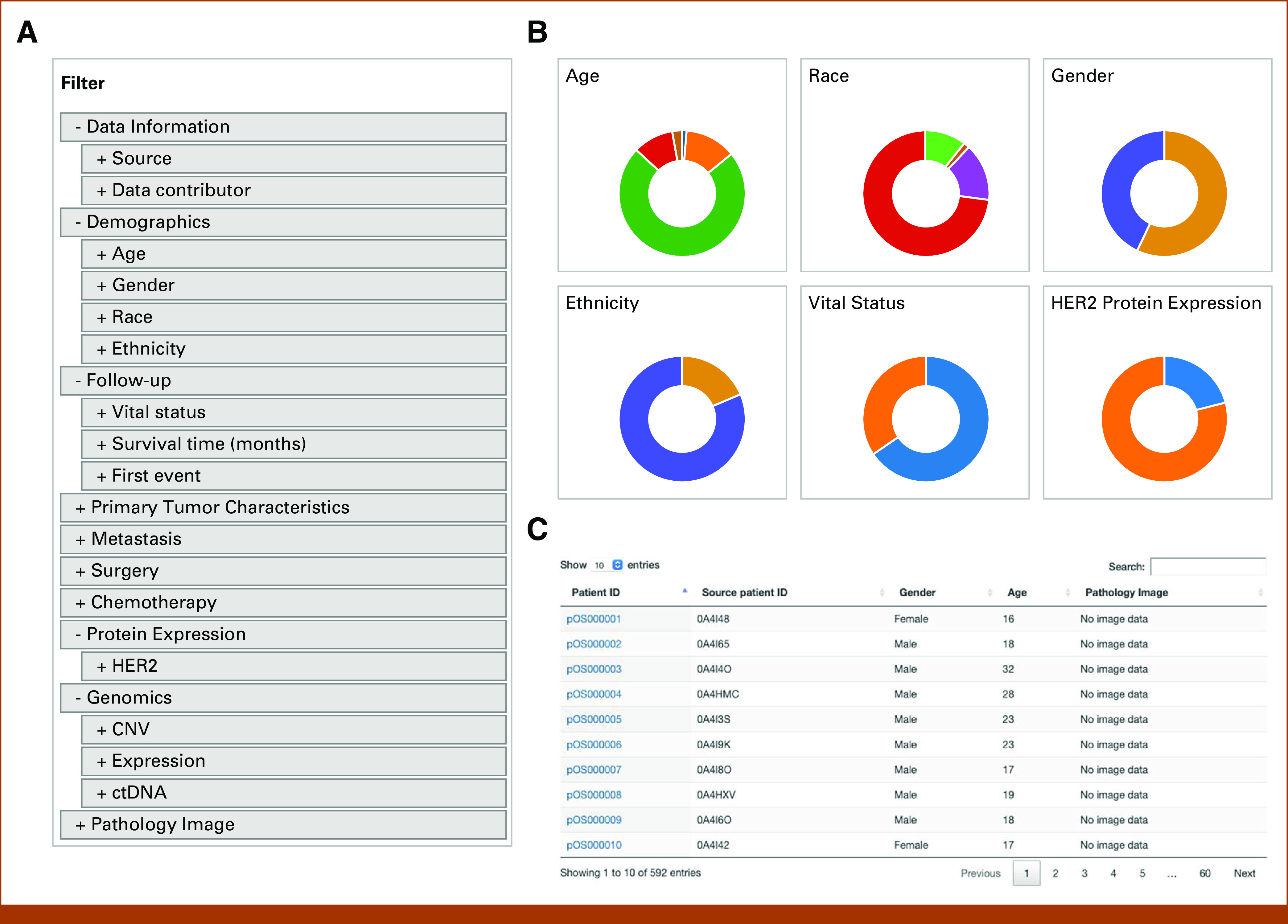This screenshot has height=924, width=1288.
Task: Go to page 3 of the table
Action: pos(1084,873)
